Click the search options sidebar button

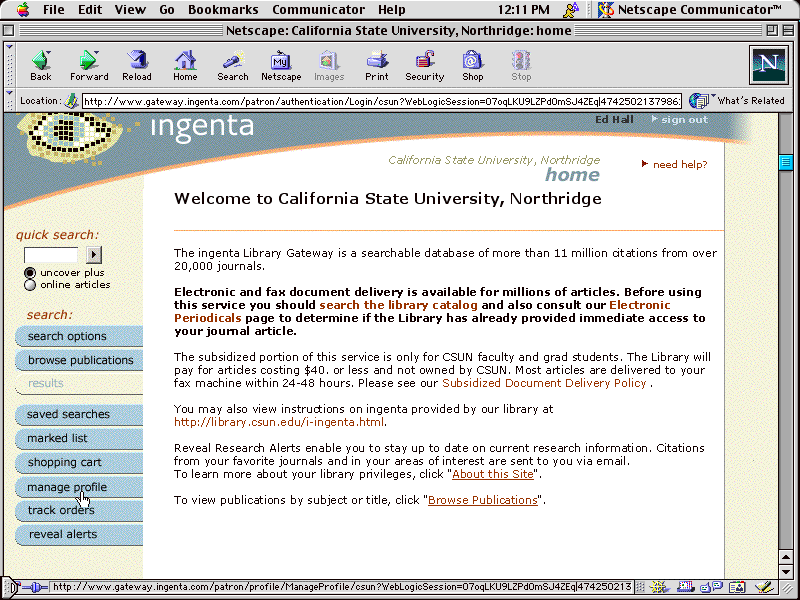[x=79, y=336]
